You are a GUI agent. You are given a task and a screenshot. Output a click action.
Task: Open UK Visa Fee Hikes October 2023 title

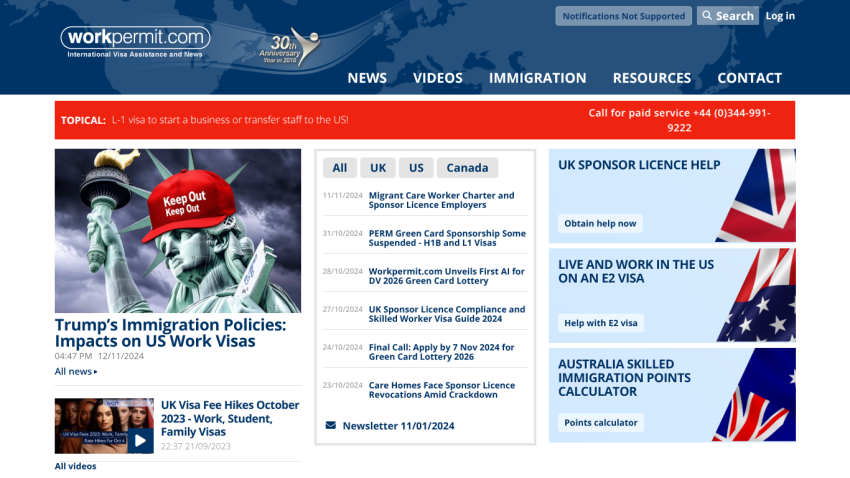(230, 418)
